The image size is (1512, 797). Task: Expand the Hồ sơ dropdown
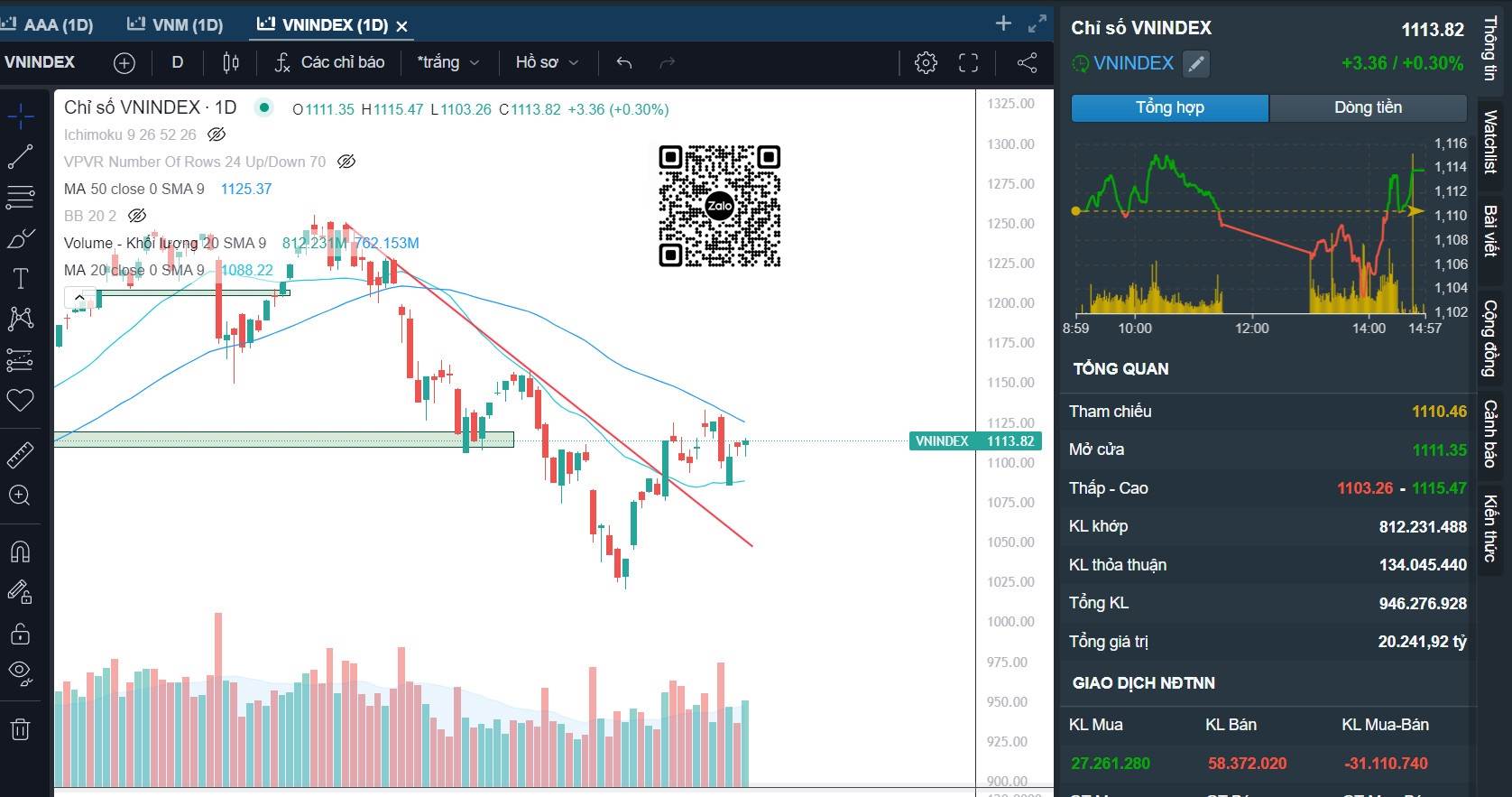point(547,62)
